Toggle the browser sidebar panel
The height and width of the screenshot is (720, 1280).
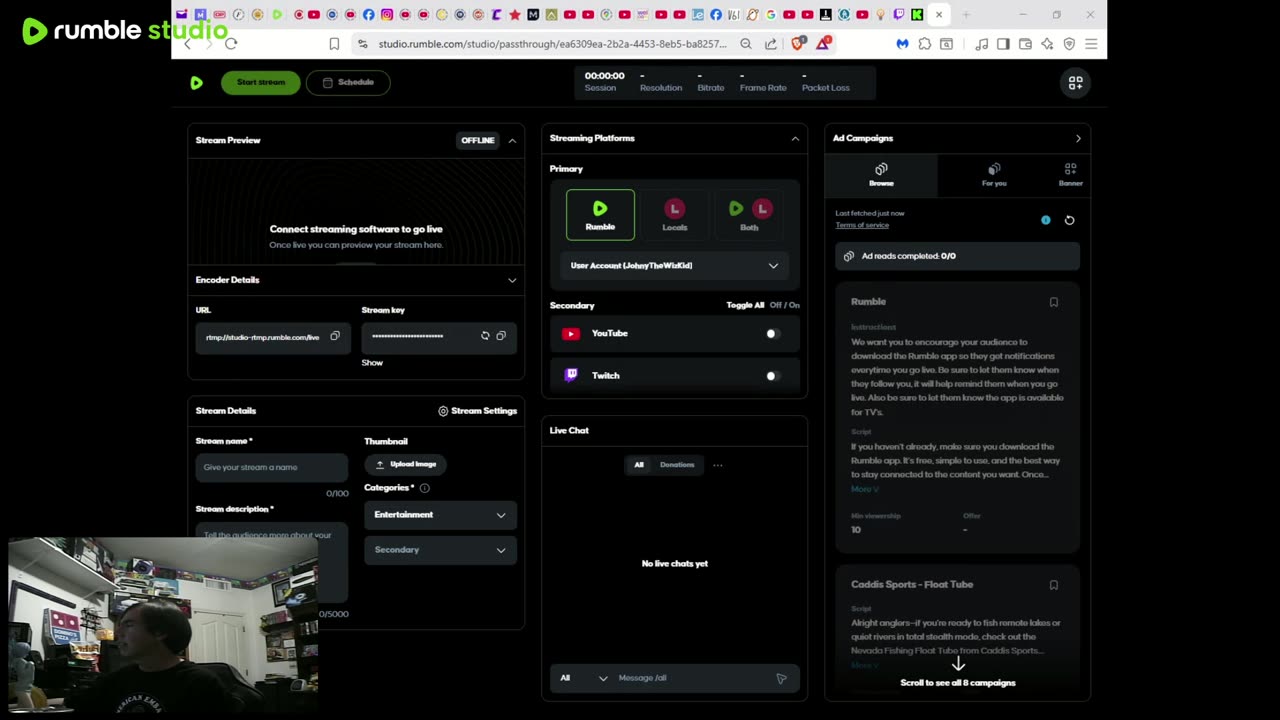[x=1003, y=44]
